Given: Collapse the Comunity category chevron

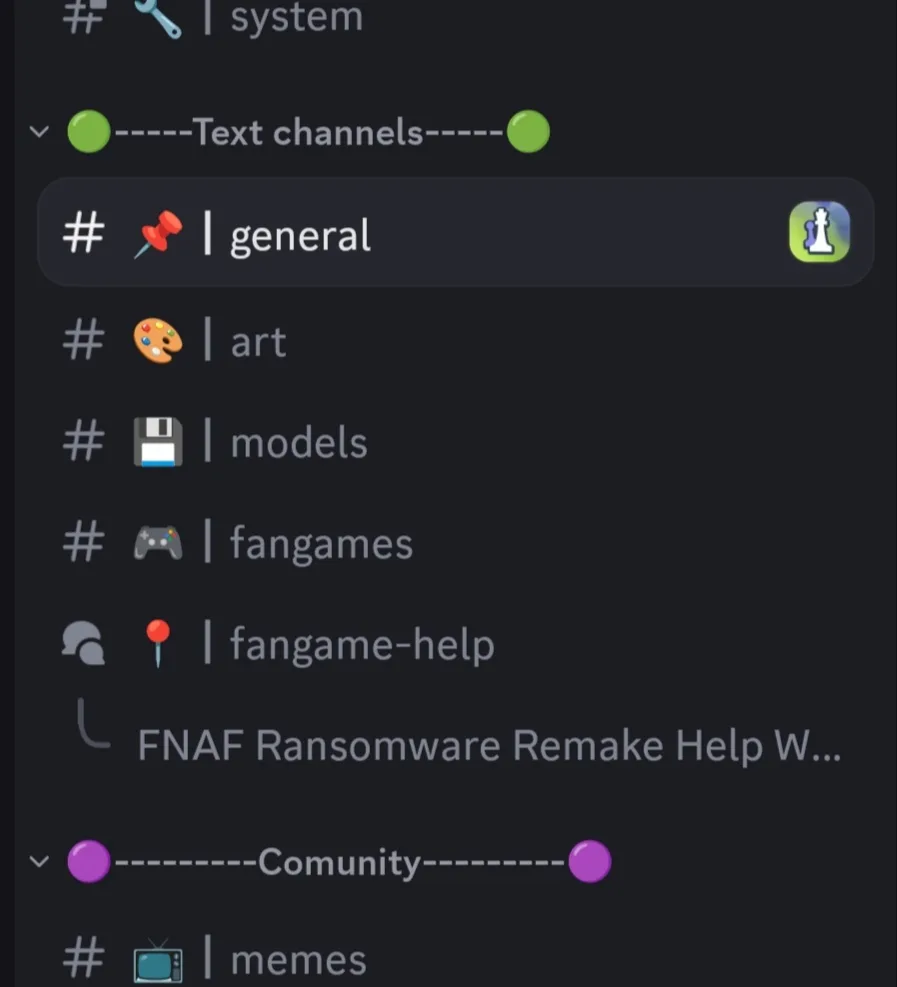Looking at the screenshot, I should pos(39,861).
